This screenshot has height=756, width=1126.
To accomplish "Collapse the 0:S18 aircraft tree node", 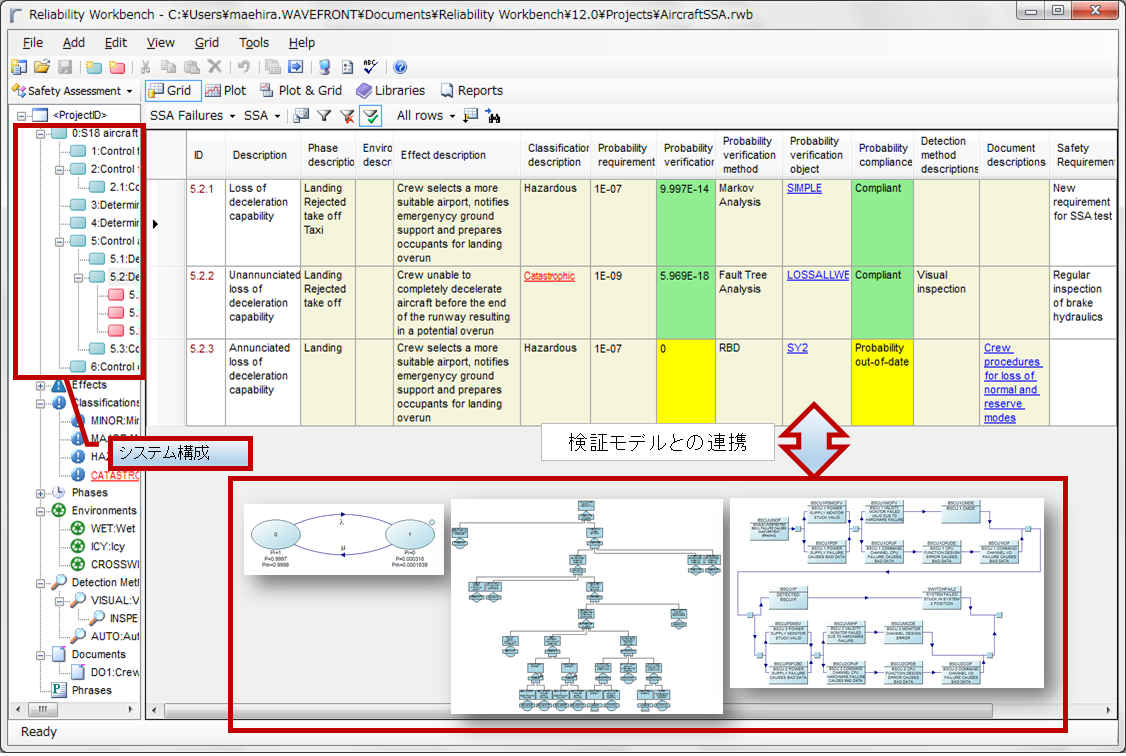I will [40, 134].
